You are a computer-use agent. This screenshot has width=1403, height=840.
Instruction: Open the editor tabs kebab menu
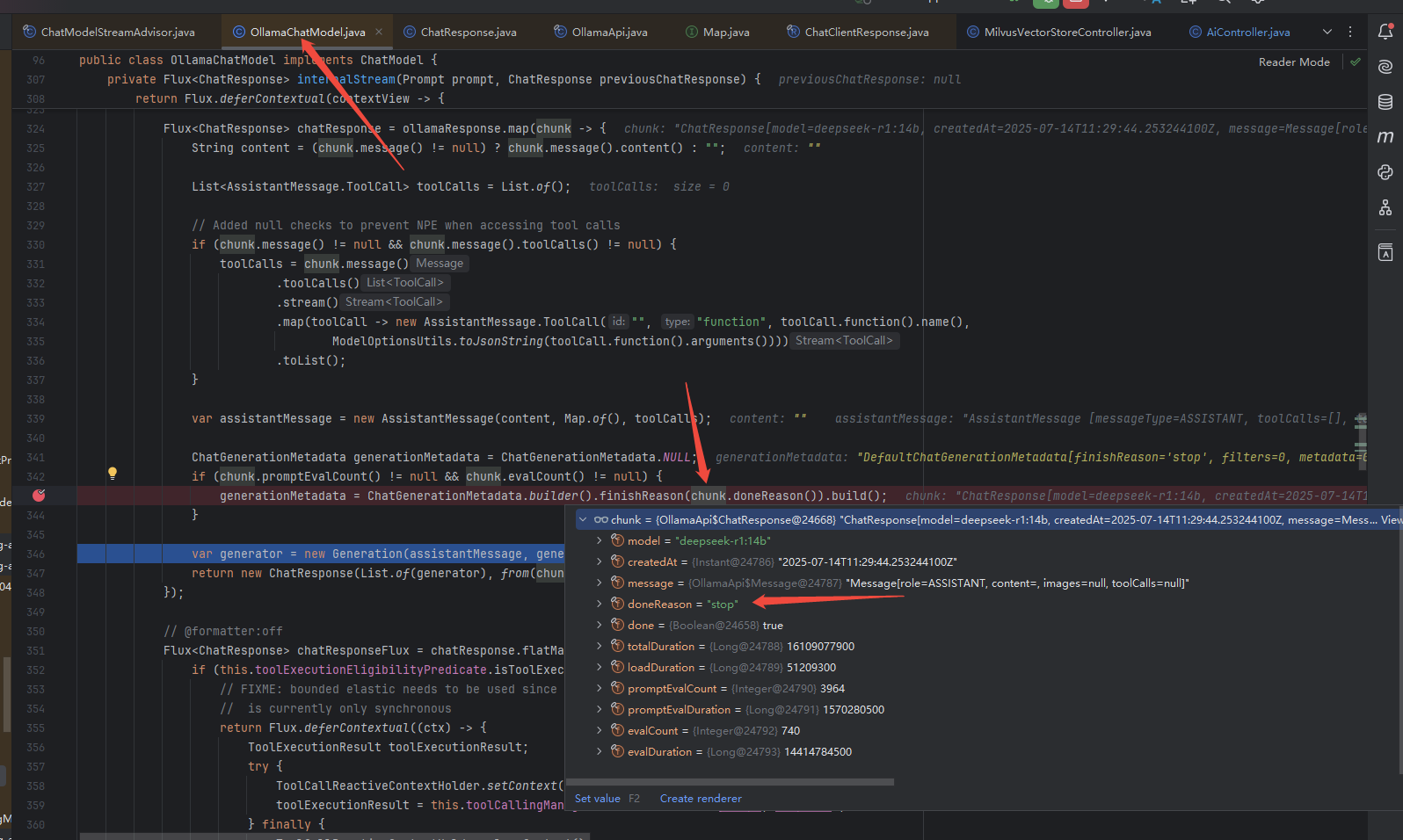click(1351, 32)
